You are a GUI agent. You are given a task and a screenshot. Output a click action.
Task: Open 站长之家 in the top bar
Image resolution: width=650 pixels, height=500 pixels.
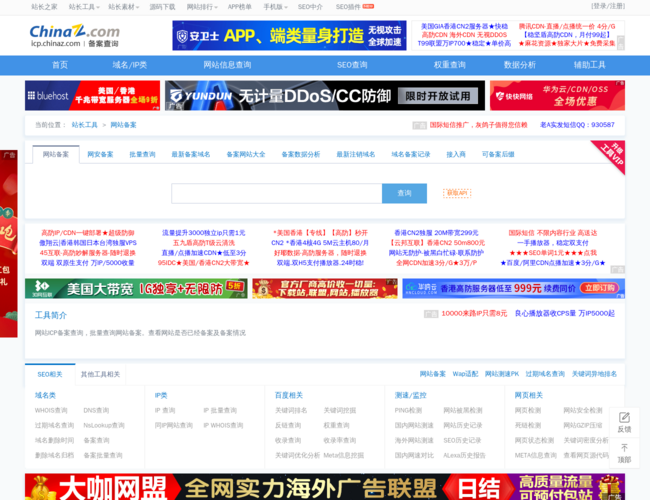coord(44,7)
